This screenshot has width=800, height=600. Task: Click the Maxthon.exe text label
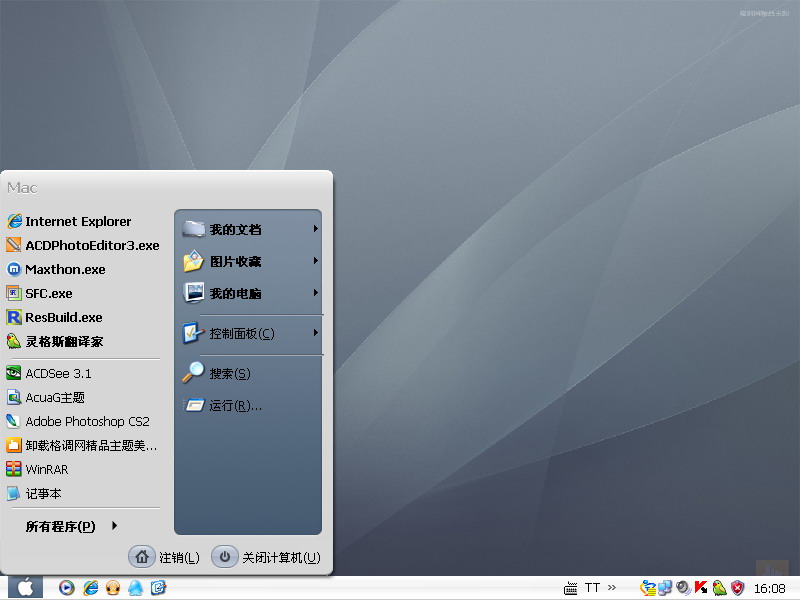tap(65, 269)
